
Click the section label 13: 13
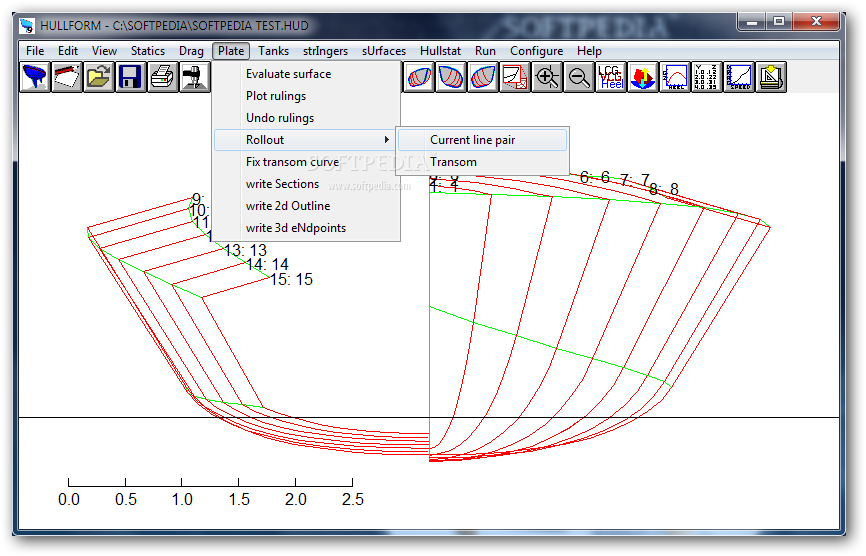tap(246, 251)
